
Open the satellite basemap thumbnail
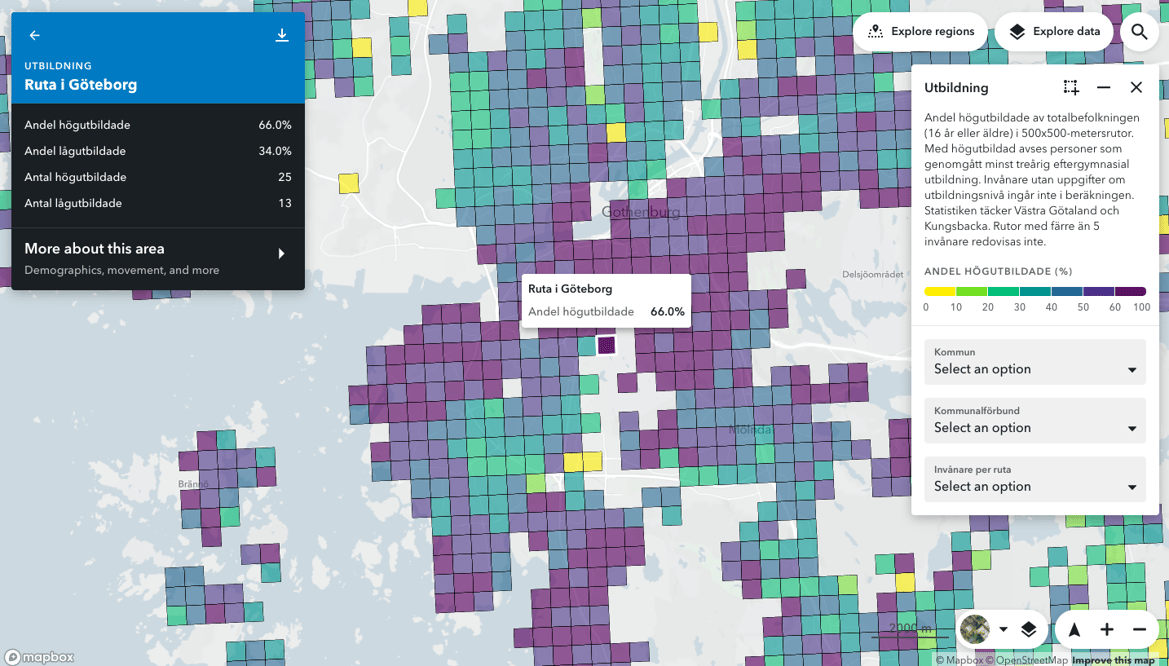pos(975,629)
